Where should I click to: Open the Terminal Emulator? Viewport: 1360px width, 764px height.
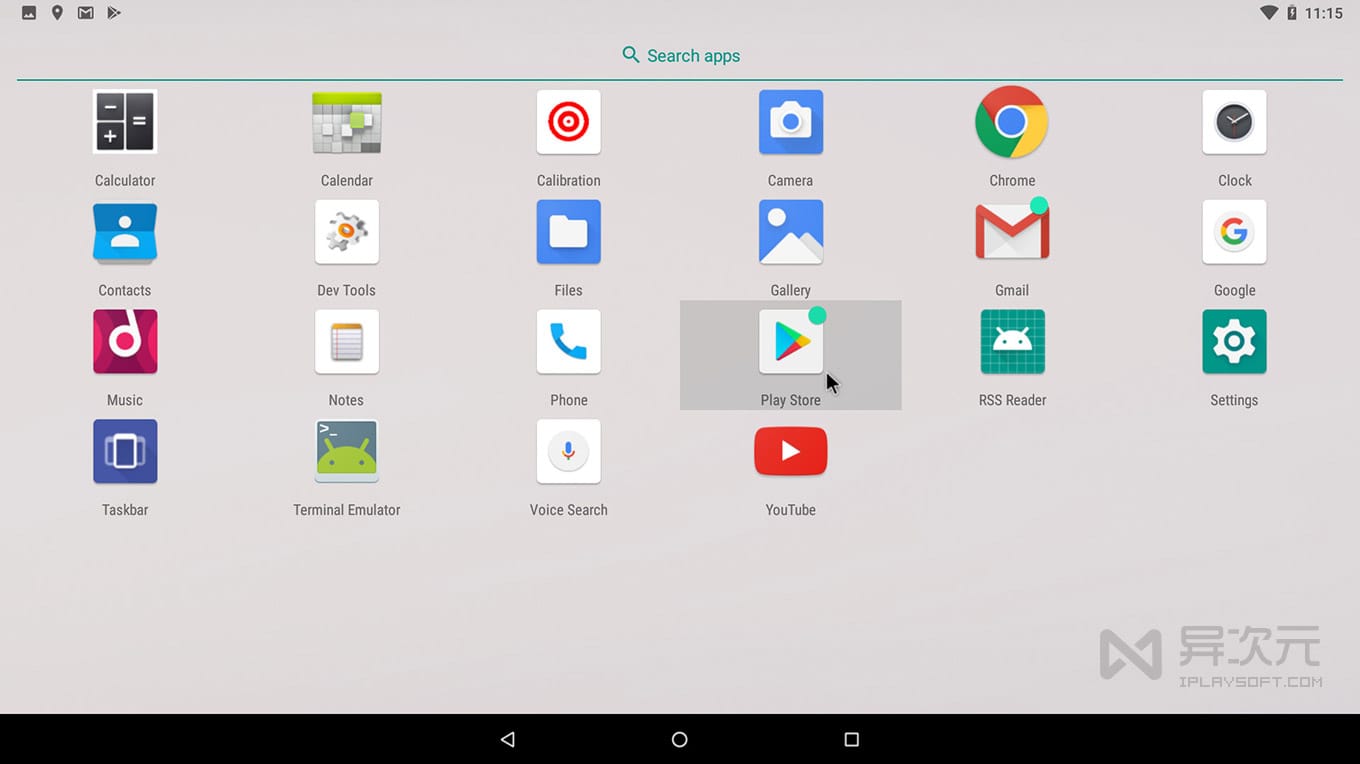click(346, 451)
